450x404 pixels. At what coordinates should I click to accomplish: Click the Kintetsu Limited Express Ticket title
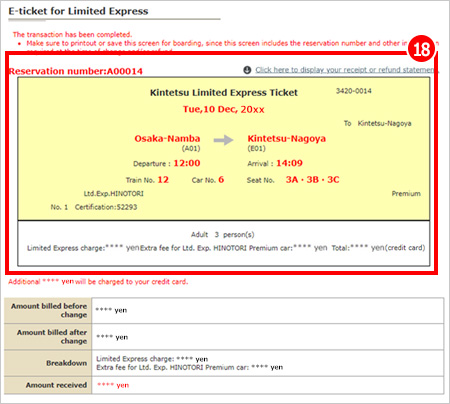click(224, 93)
